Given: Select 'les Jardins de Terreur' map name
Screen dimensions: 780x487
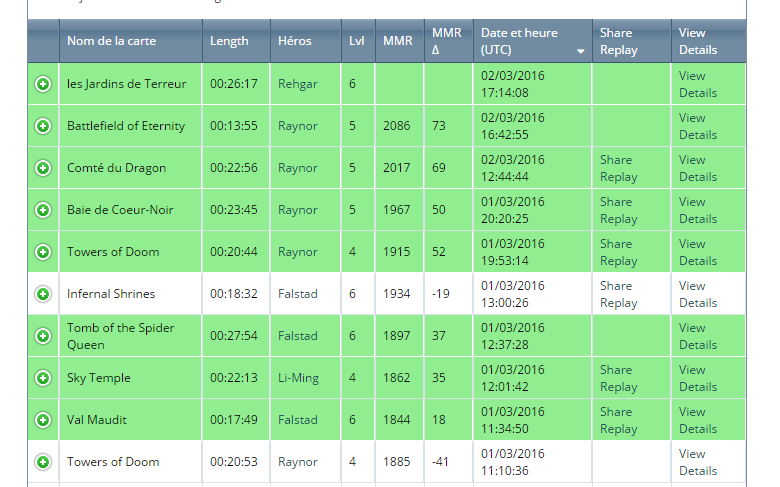Looking at the screenshot, I should pos(126,84).
